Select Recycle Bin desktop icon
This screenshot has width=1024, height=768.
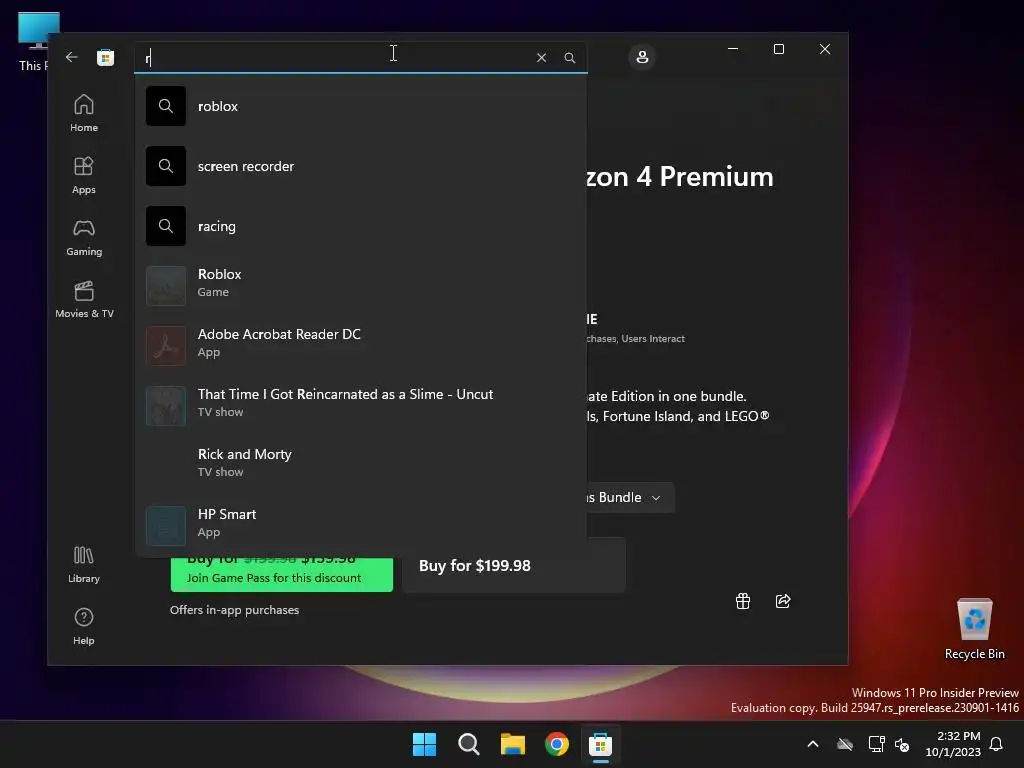click(x=974, y=630)
